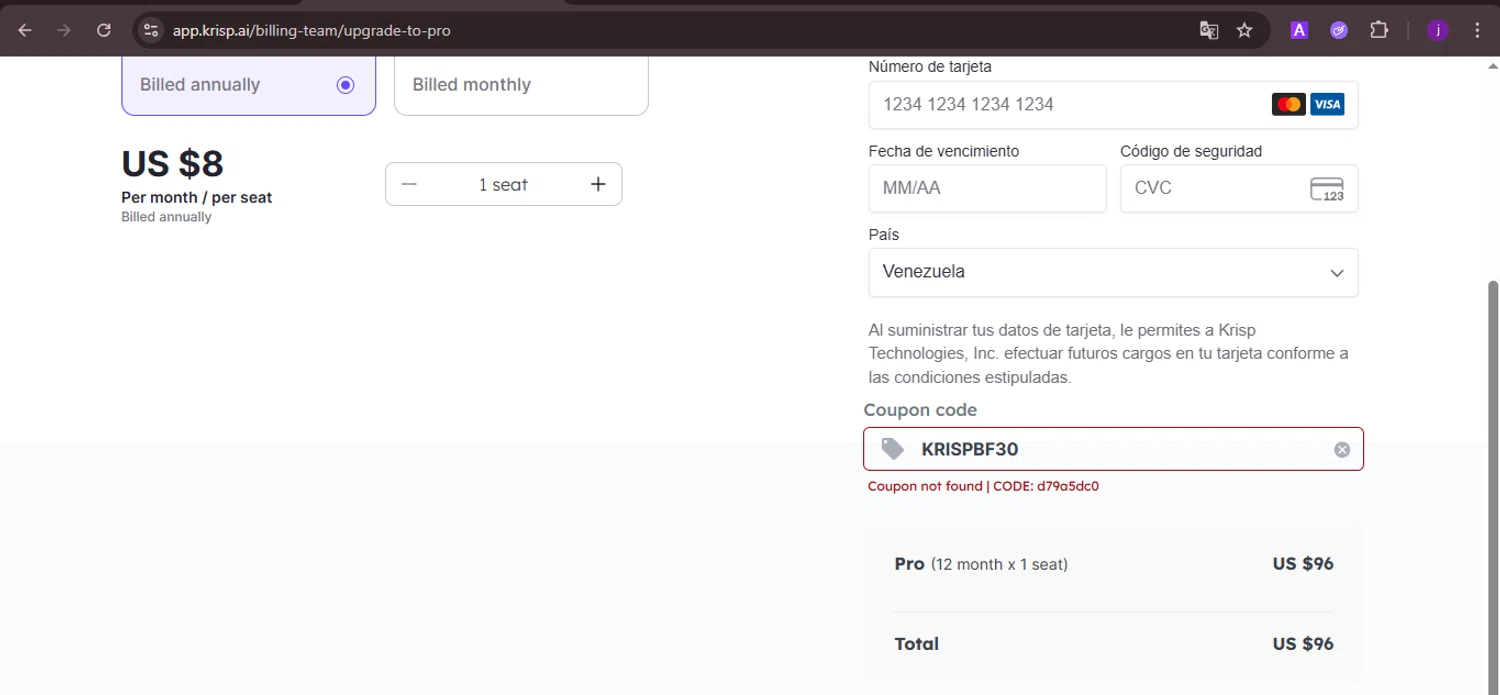Click the 'Pro (12 month x 1 seat)' line
Viewport: 1500px width, 695px height.
click(x=981, y=564)
